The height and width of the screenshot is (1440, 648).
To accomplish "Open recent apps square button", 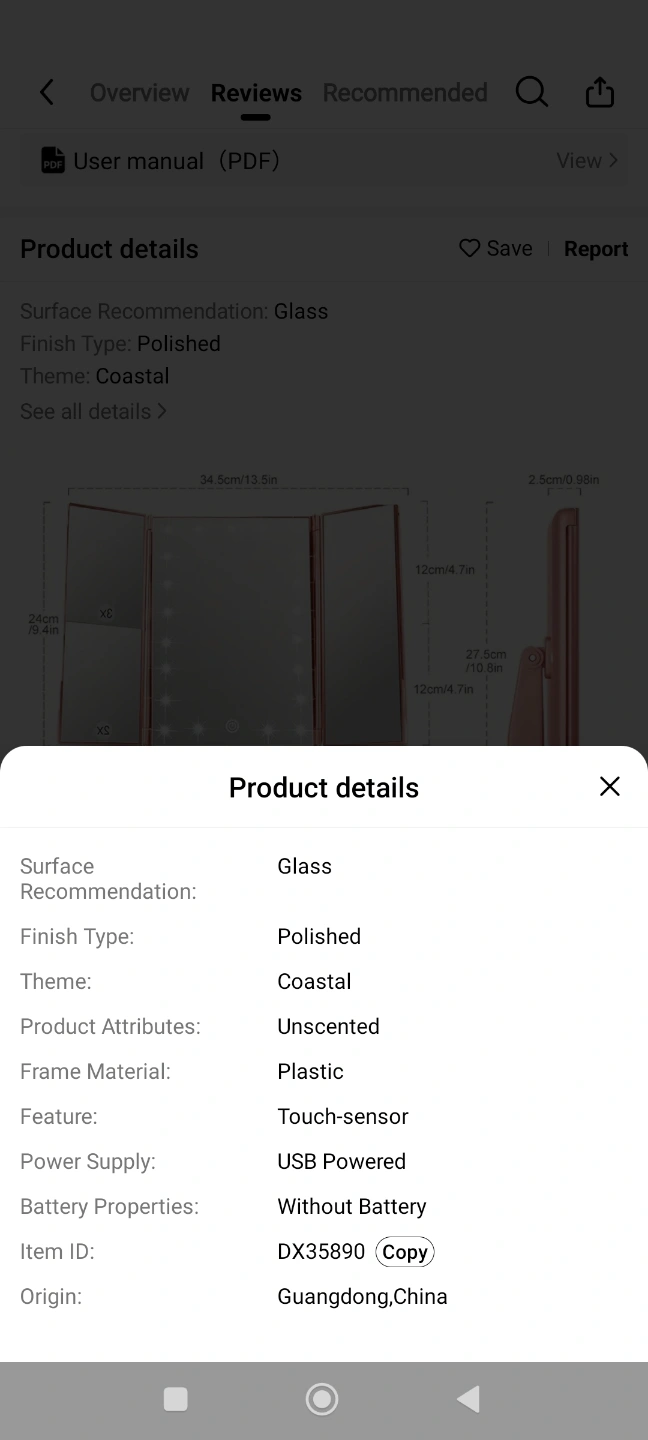I will point(175,1399).
